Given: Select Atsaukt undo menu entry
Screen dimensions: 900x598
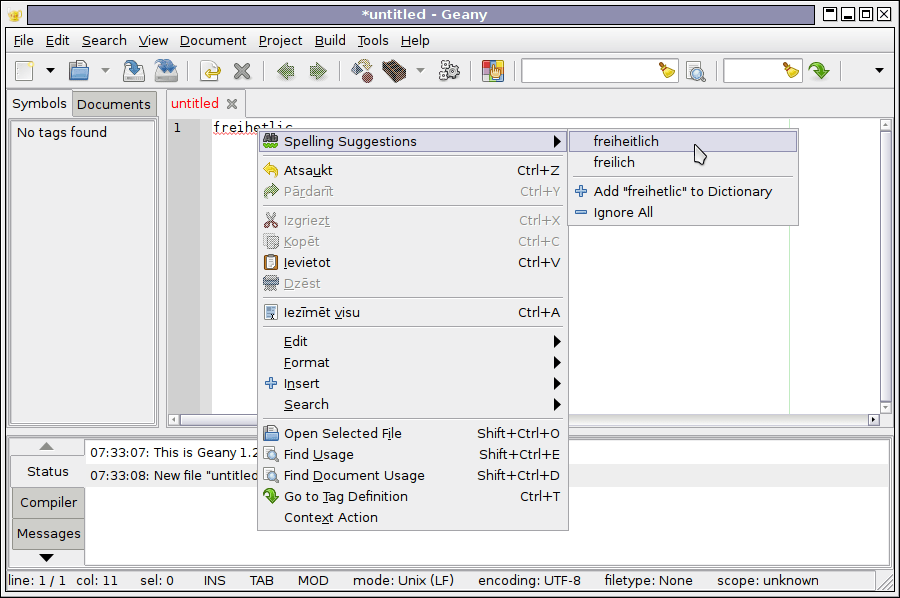Looking at the screenshot, I should point(413,170).
